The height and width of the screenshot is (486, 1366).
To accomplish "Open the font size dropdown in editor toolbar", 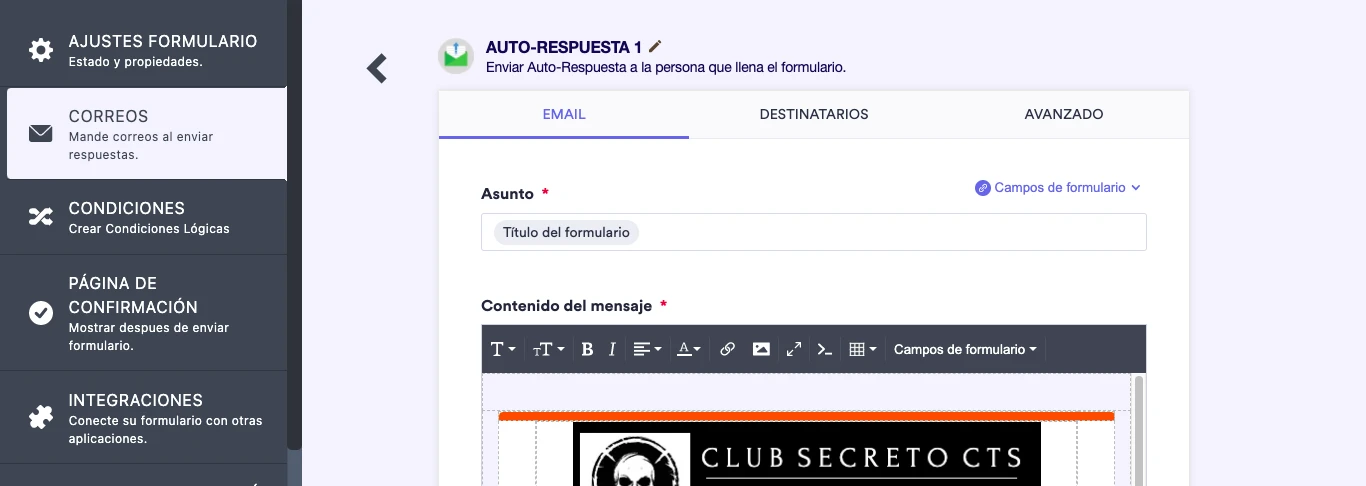I will coord(548,349).
